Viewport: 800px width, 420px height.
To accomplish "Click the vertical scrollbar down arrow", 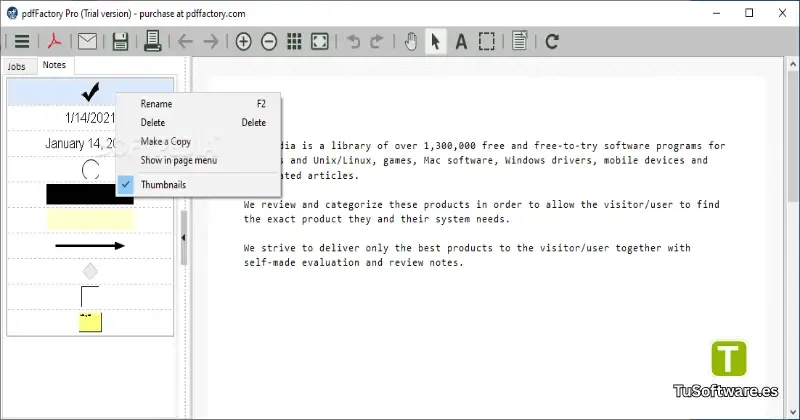I will [793, 412].
